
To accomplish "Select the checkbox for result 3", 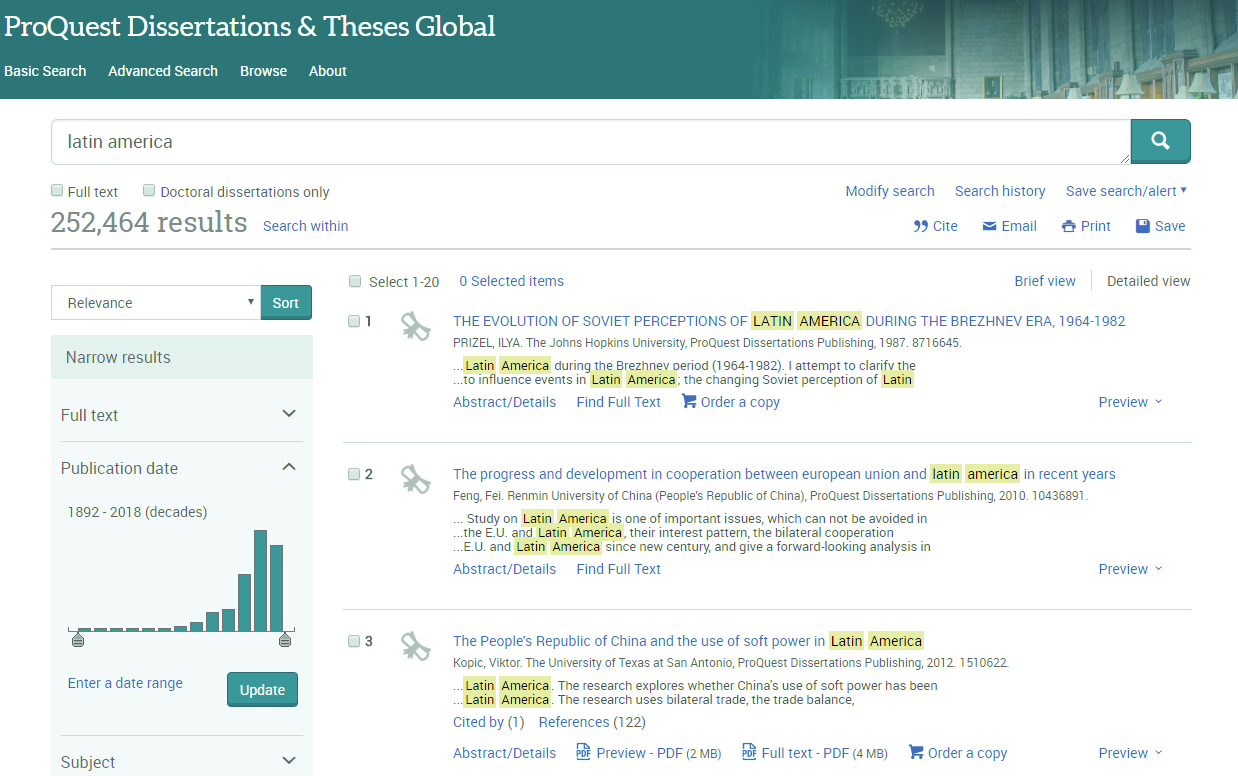I will tap(354, 641).
